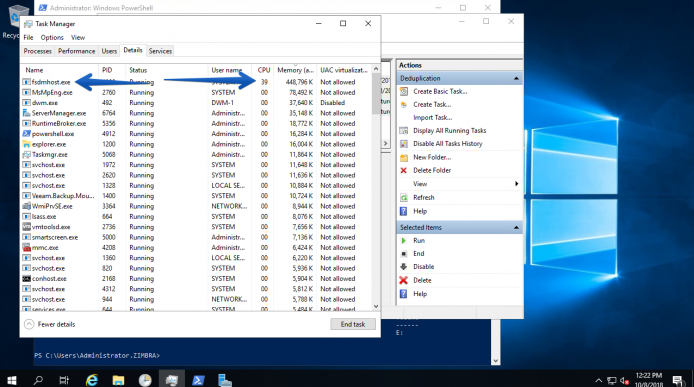Click Display All Running Tasks icon
The height and width of the screenshot is (387, 694).
click(x=404, y=131)
